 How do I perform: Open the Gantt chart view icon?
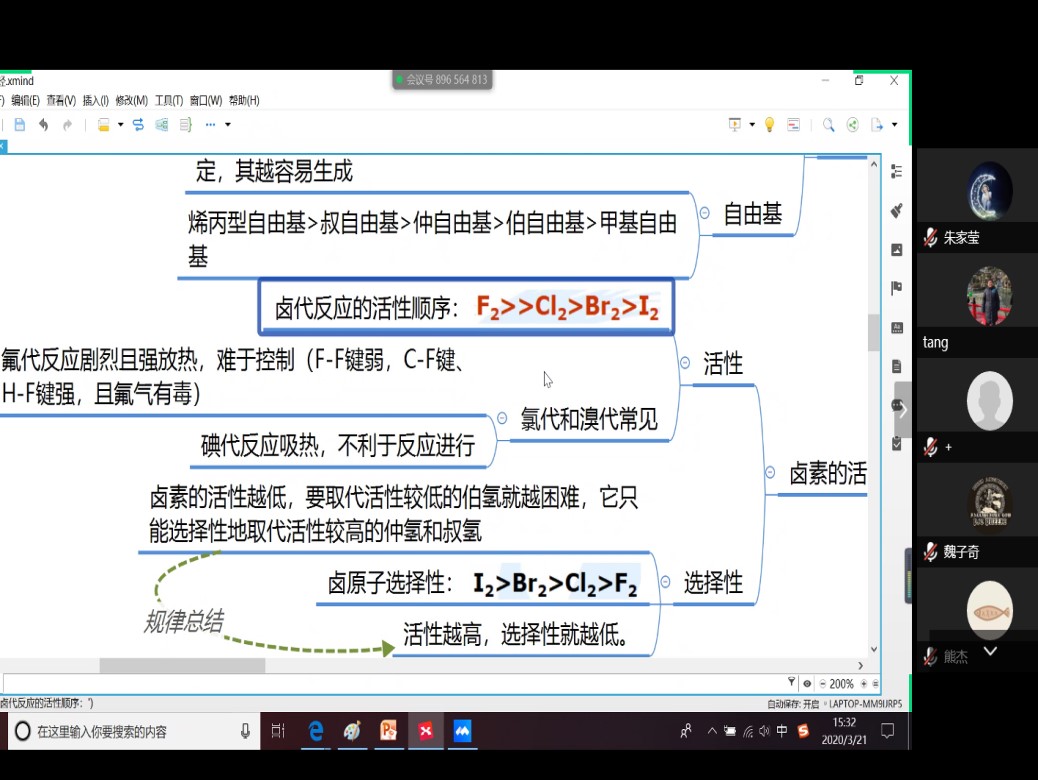(x=794, y=125)
